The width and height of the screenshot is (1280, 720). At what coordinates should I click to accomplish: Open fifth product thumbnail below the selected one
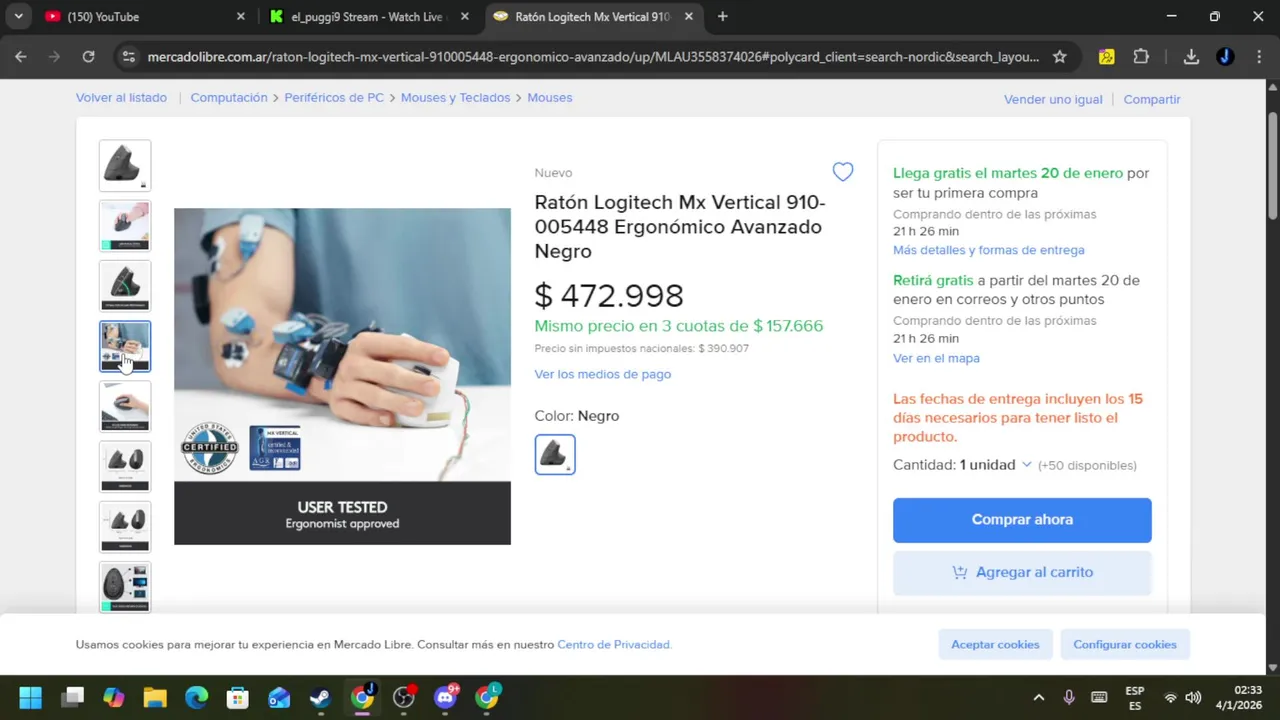tap(125, 406)
